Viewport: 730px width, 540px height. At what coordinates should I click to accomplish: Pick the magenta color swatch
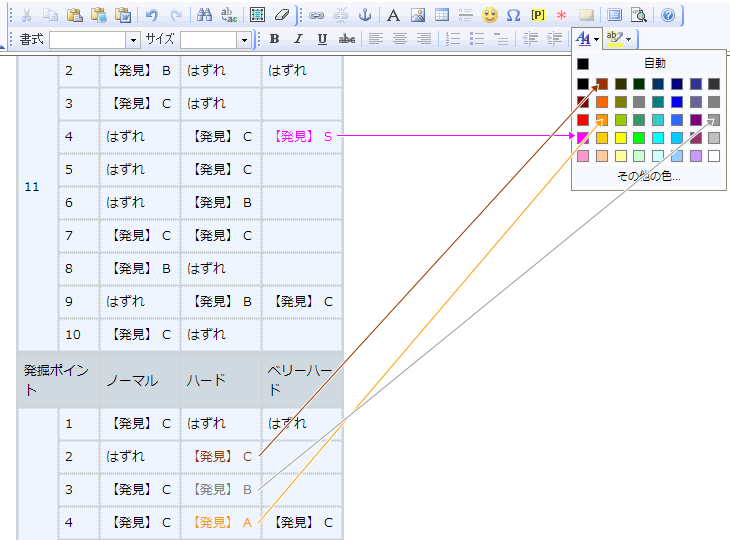click(583, 138)
